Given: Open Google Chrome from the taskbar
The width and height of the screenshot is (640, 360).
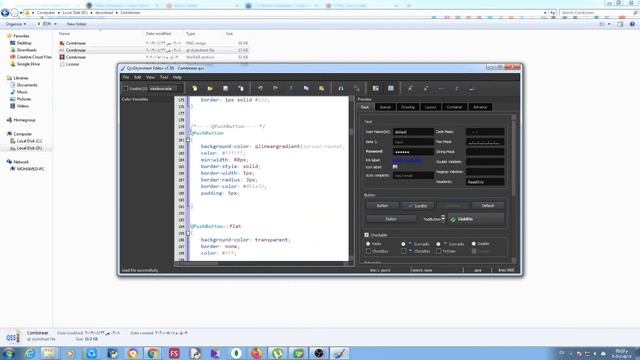Looking at the screenshot, I should point(153,353).
